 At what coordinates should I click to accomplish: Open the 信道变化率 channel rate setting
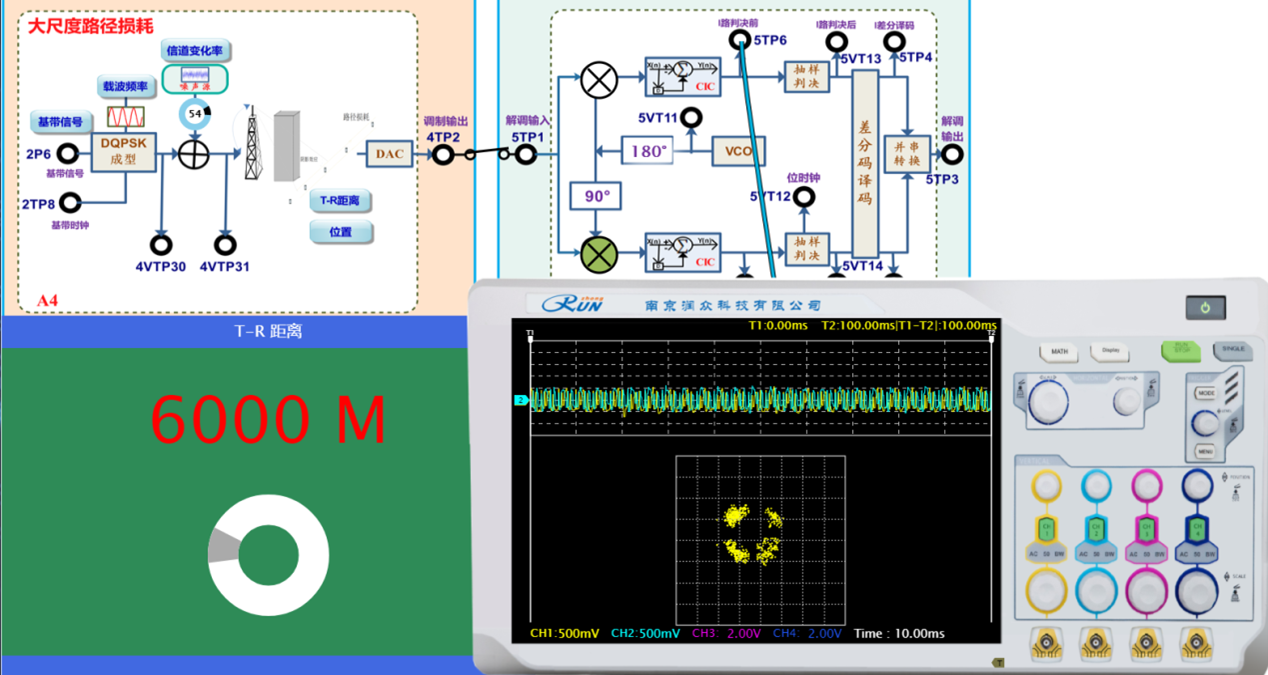tap(195, 49)
